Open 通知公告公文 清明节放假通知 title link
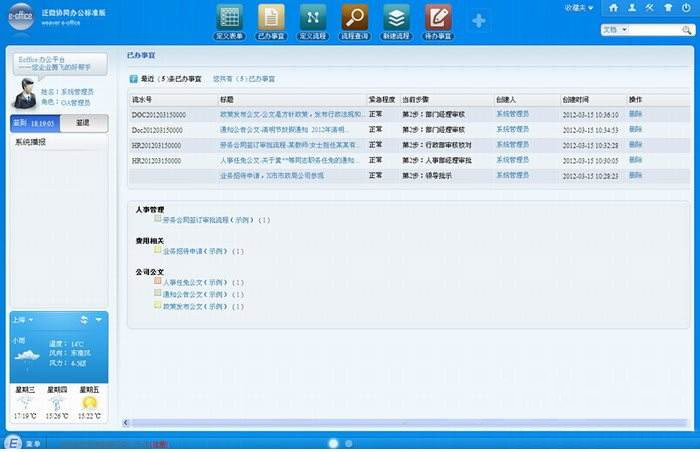Screen dimensions: 700x452 pyautogui.click(x=284, y=130)
